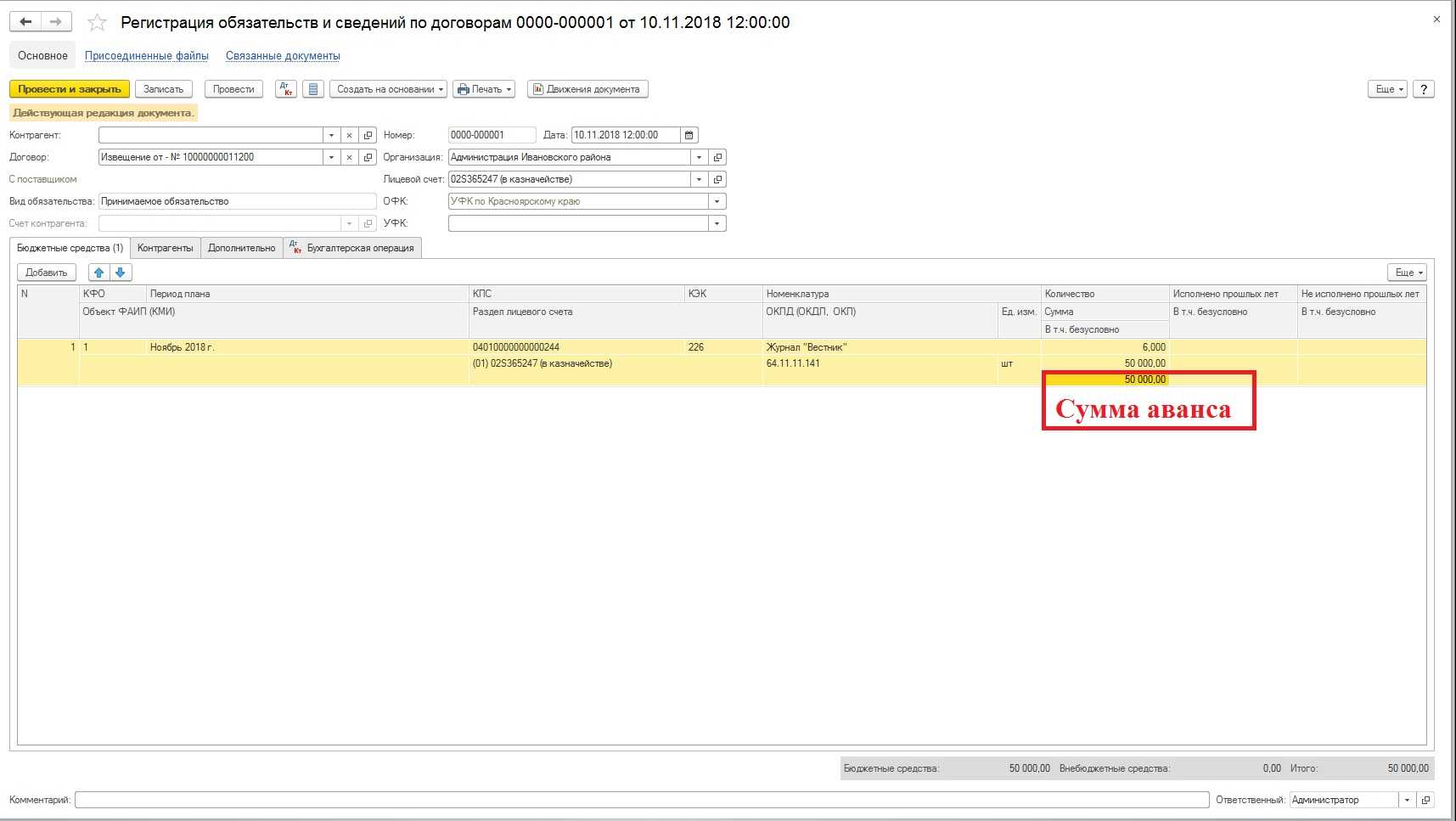Add document to favorites with the star icon

click(98, 23)
